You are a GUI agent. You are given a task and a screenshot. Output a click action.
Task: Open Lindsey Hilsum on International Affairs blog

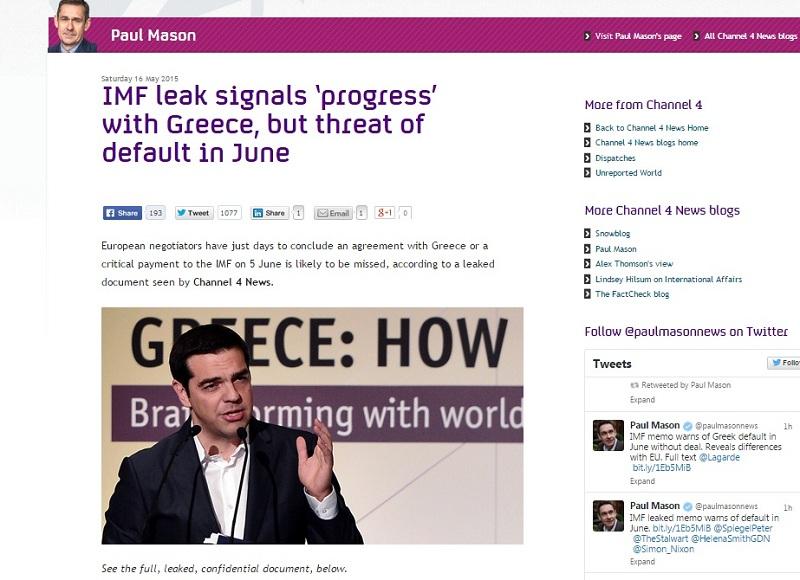pyautogui.click(x=668, y=279)
